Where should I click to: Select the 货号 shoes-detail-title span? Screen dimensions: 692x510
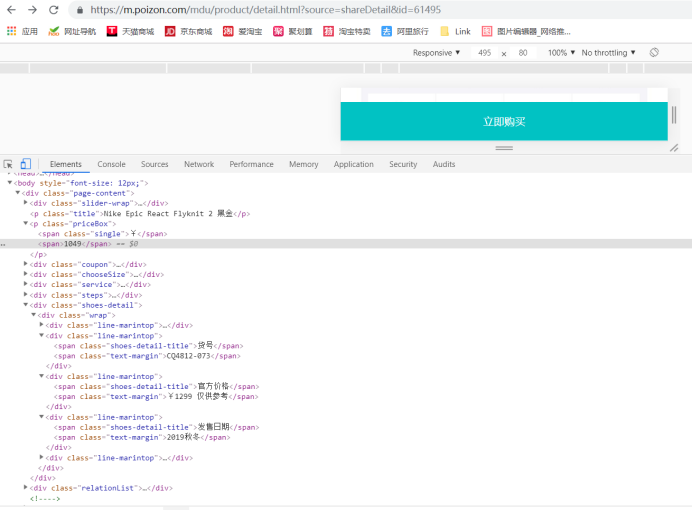(148, 346)
